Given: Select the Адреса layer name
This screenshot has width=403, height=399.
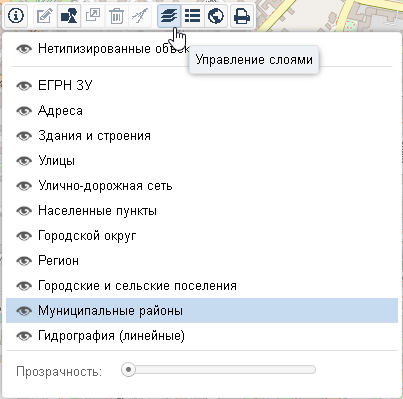Looking at the screenshot, I should 60,111.
